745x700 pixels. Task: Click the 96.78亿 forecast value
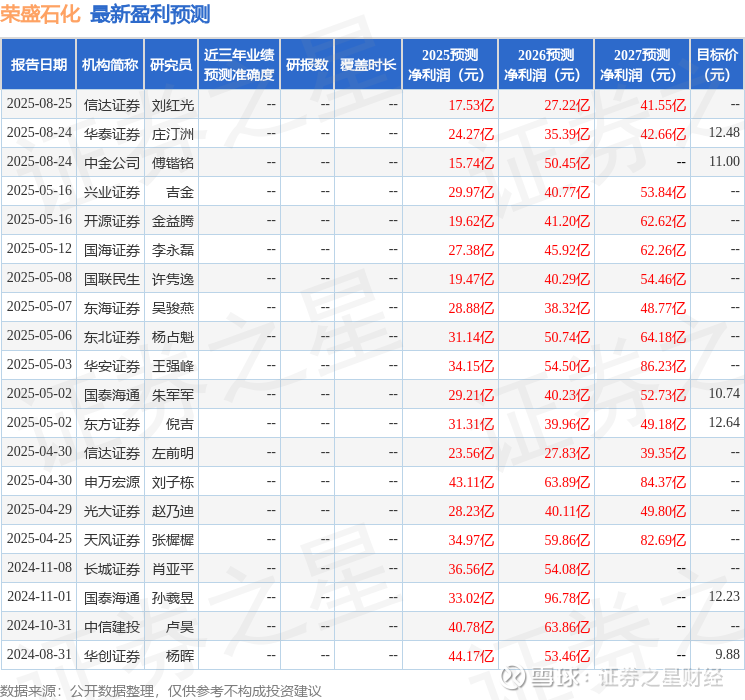click(567, 598)
